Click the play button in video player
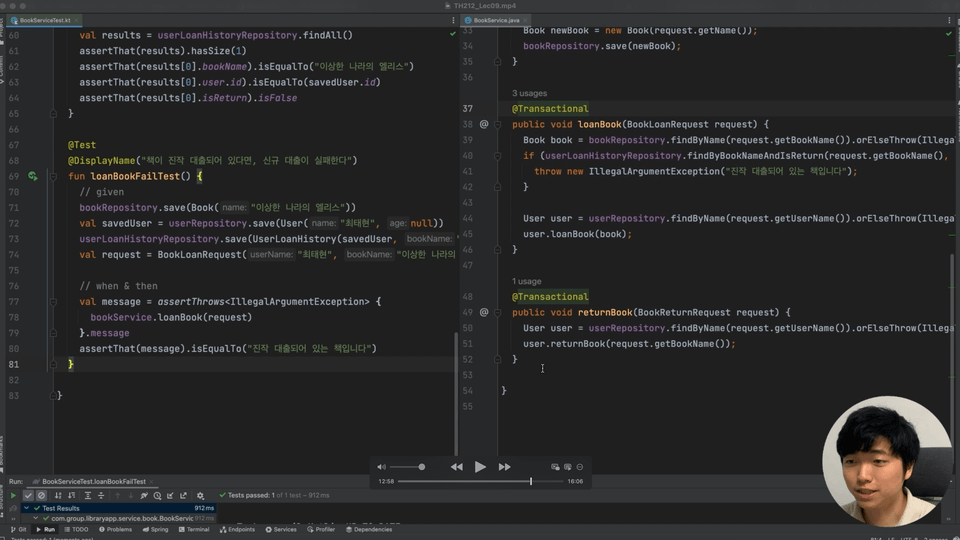 [480, 467]
